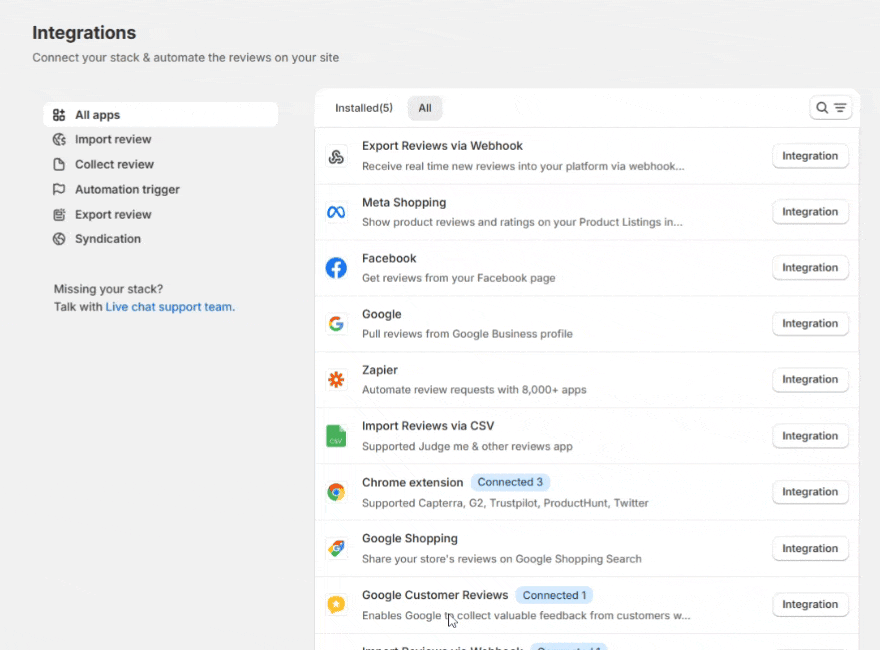Viewport: 880px width, 650px height.
Task: Click 'Get reviews from your Facebook page' text
Action: coord(459,278)
